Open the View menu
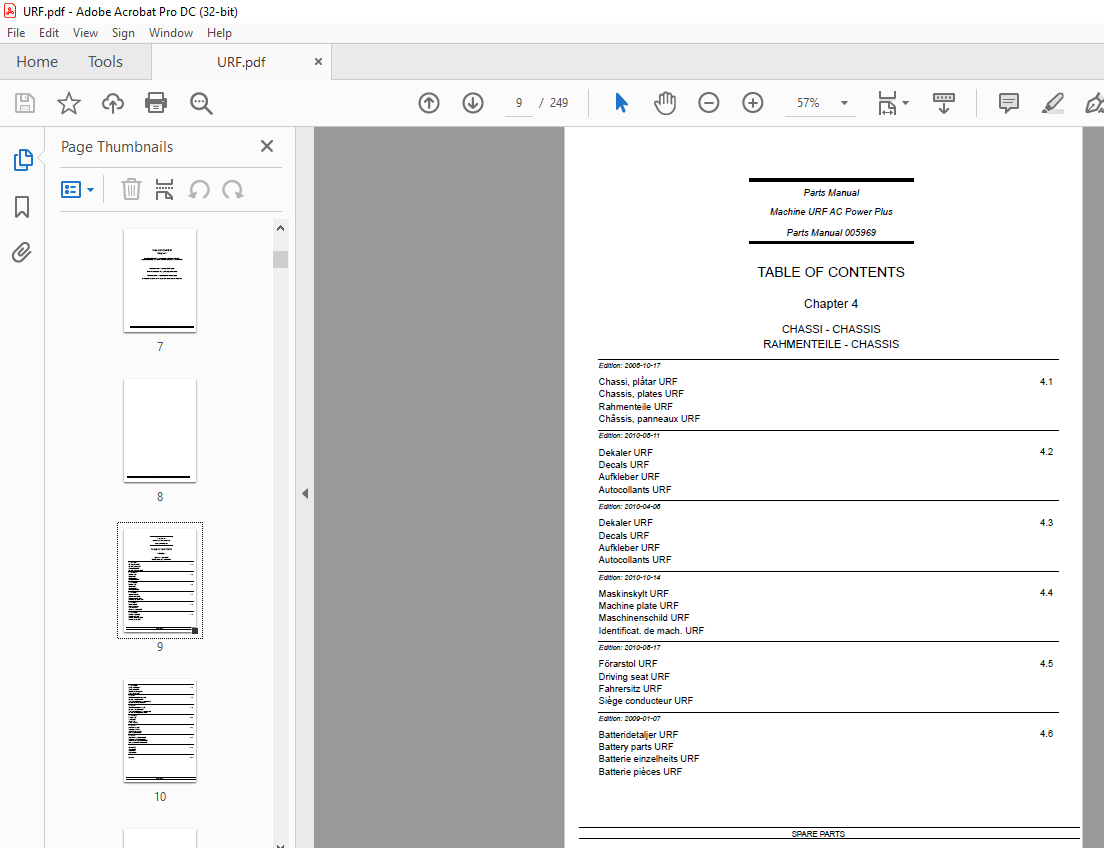The width and height of the screenshot is (1104, 848). [85, 32]
